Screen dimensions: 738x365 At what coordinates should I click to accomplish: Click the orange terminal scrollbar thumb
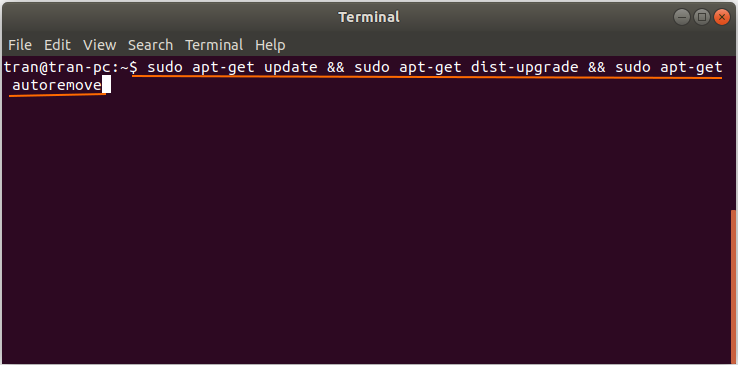coord(733,287)
